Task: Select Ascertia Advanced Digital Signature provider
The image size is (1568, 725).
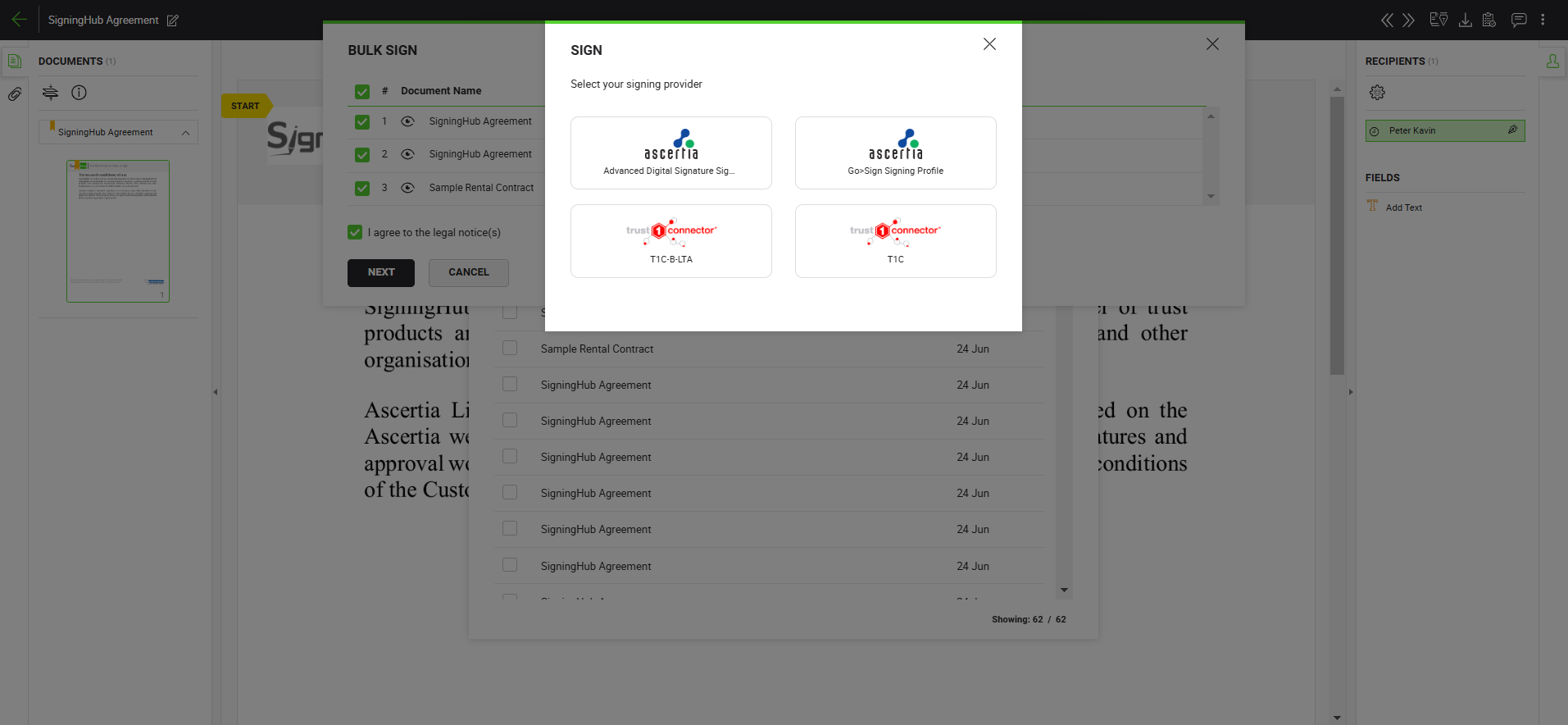Action: click(670, 153)
